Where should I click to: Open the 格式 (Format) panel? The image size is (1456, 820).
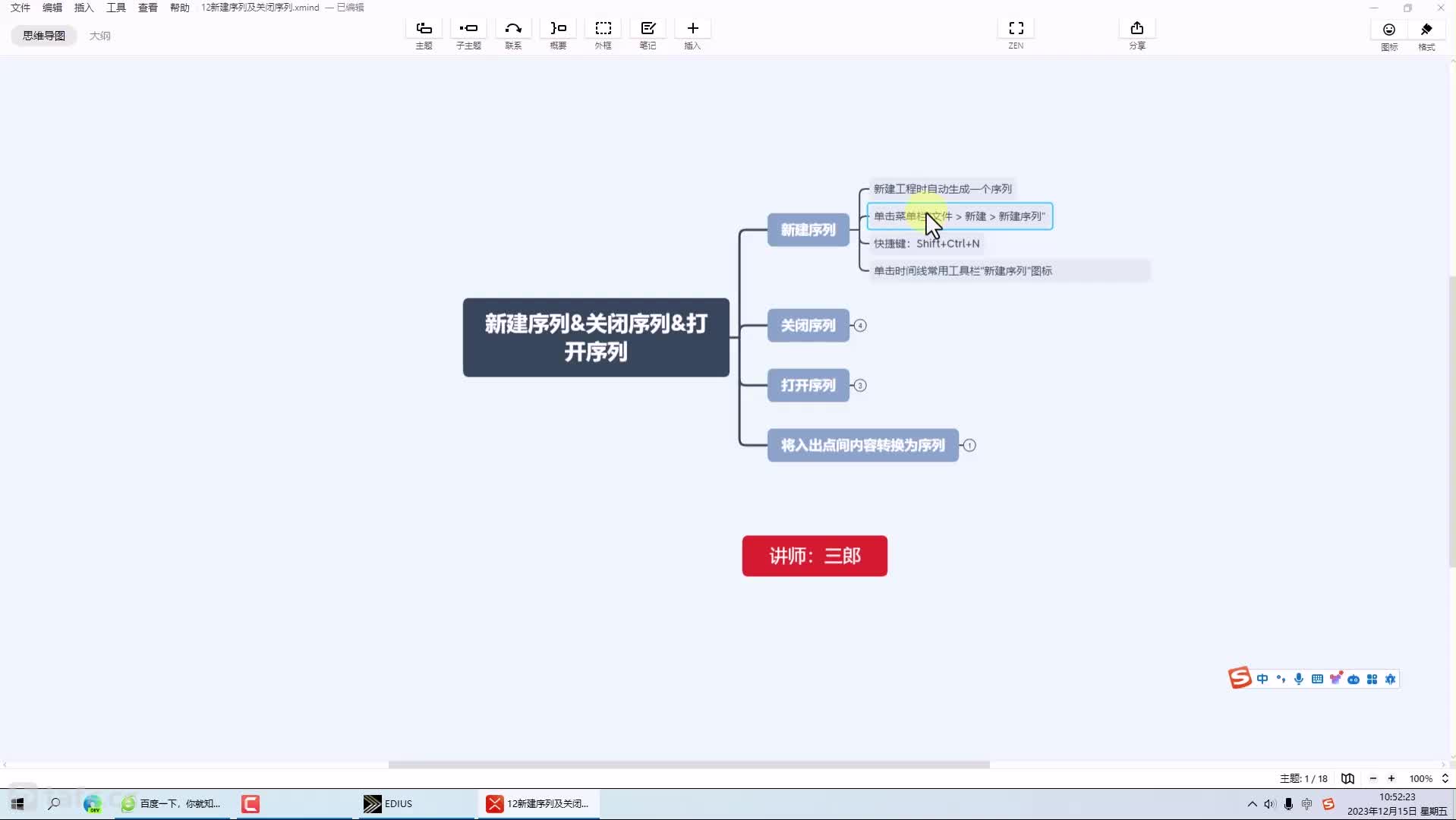(1426, 30)
